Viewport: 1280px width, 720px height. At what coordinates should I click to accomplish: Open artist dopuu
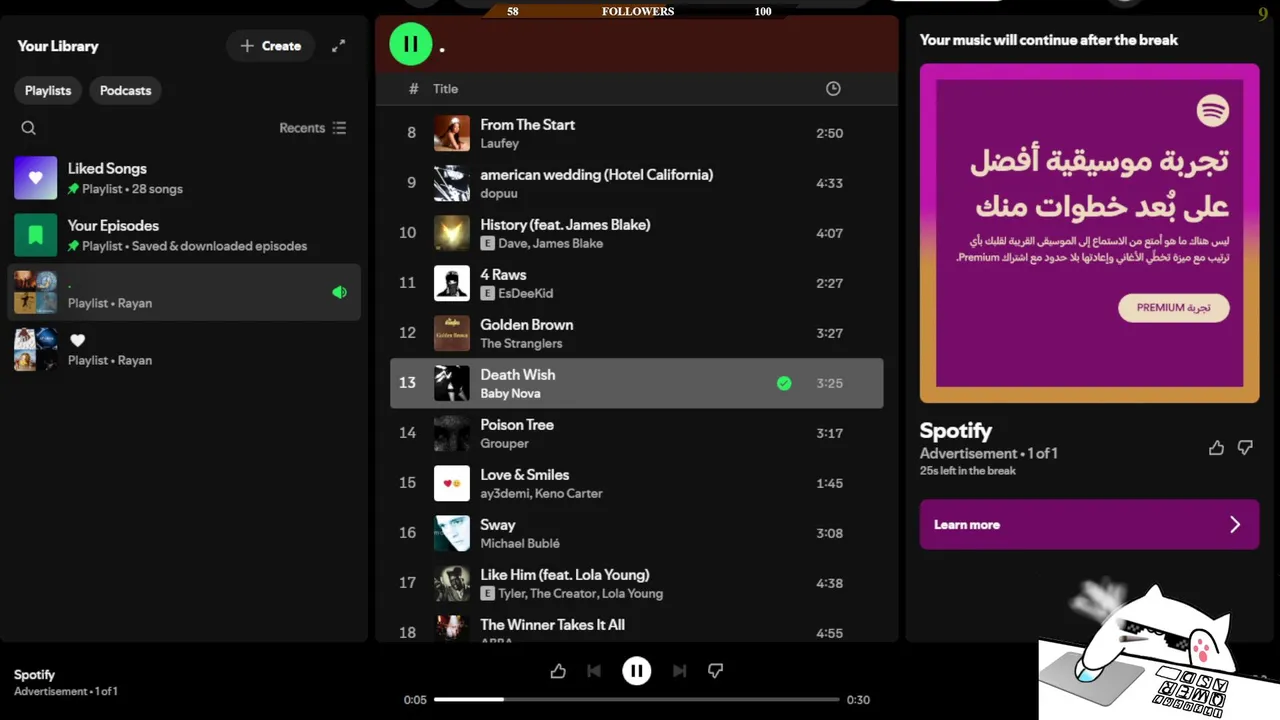coord(499,194)
